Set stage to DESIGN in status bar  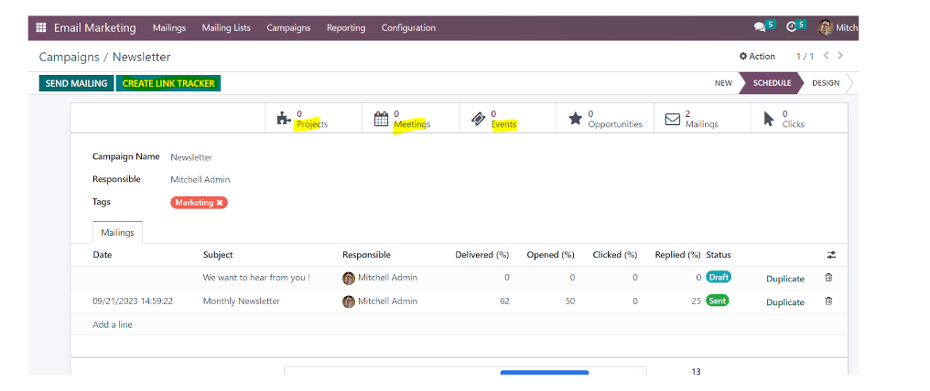click(x=826, y=83)
